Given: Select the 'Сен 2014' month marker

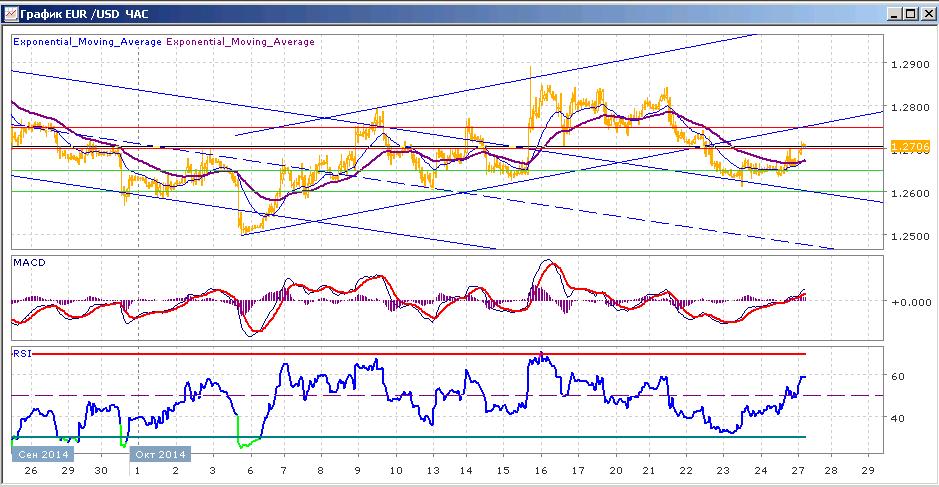Looking at the screenshot, I should point(43,454).
